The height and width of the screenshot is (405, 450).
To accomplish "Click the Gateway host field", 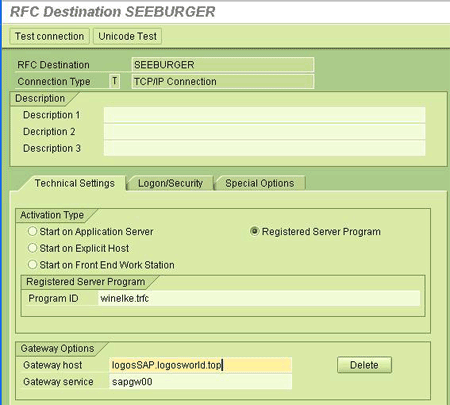I will coord(200,365).
